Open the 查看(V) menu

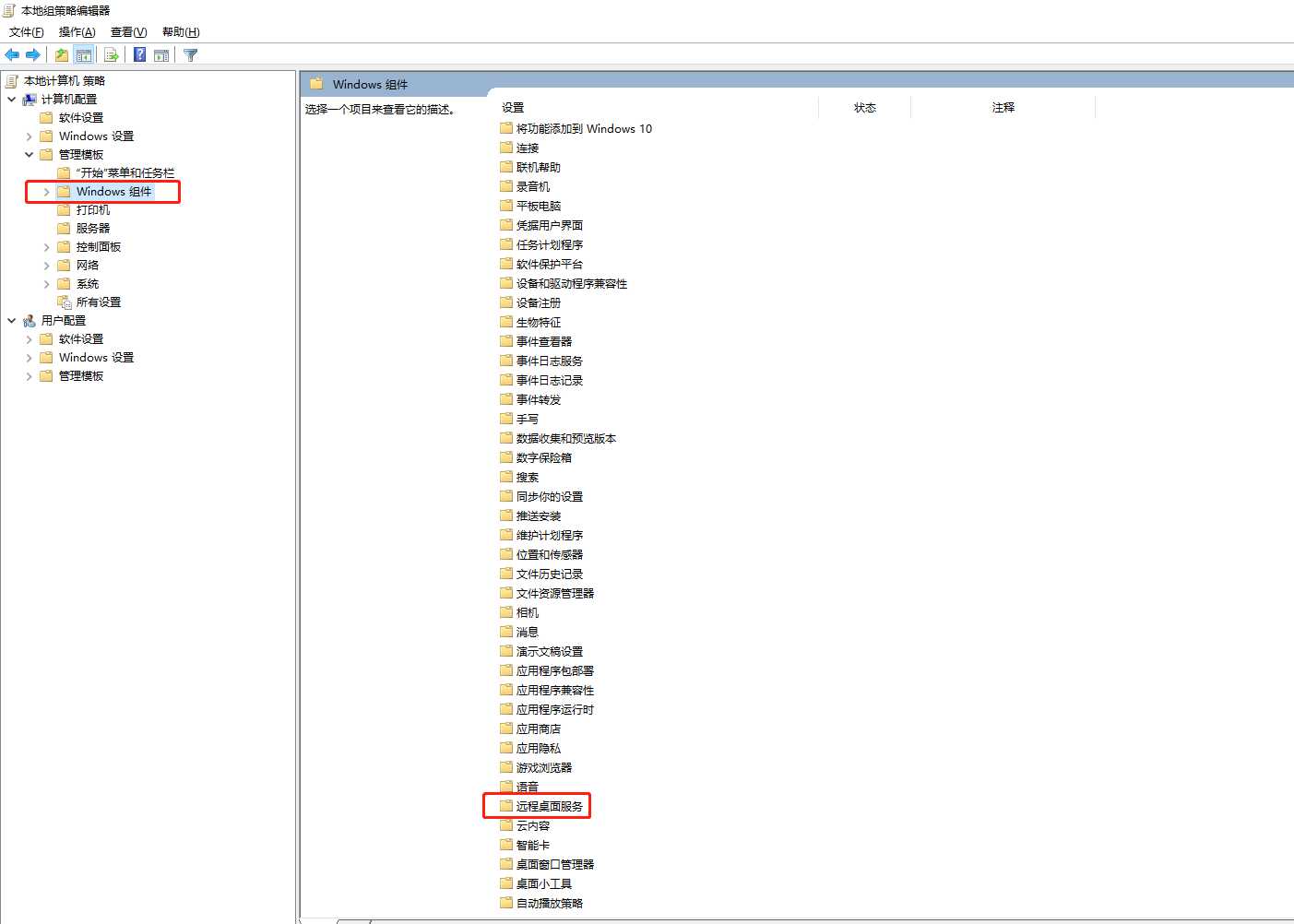pyautogui.click(x=129, y=32)
